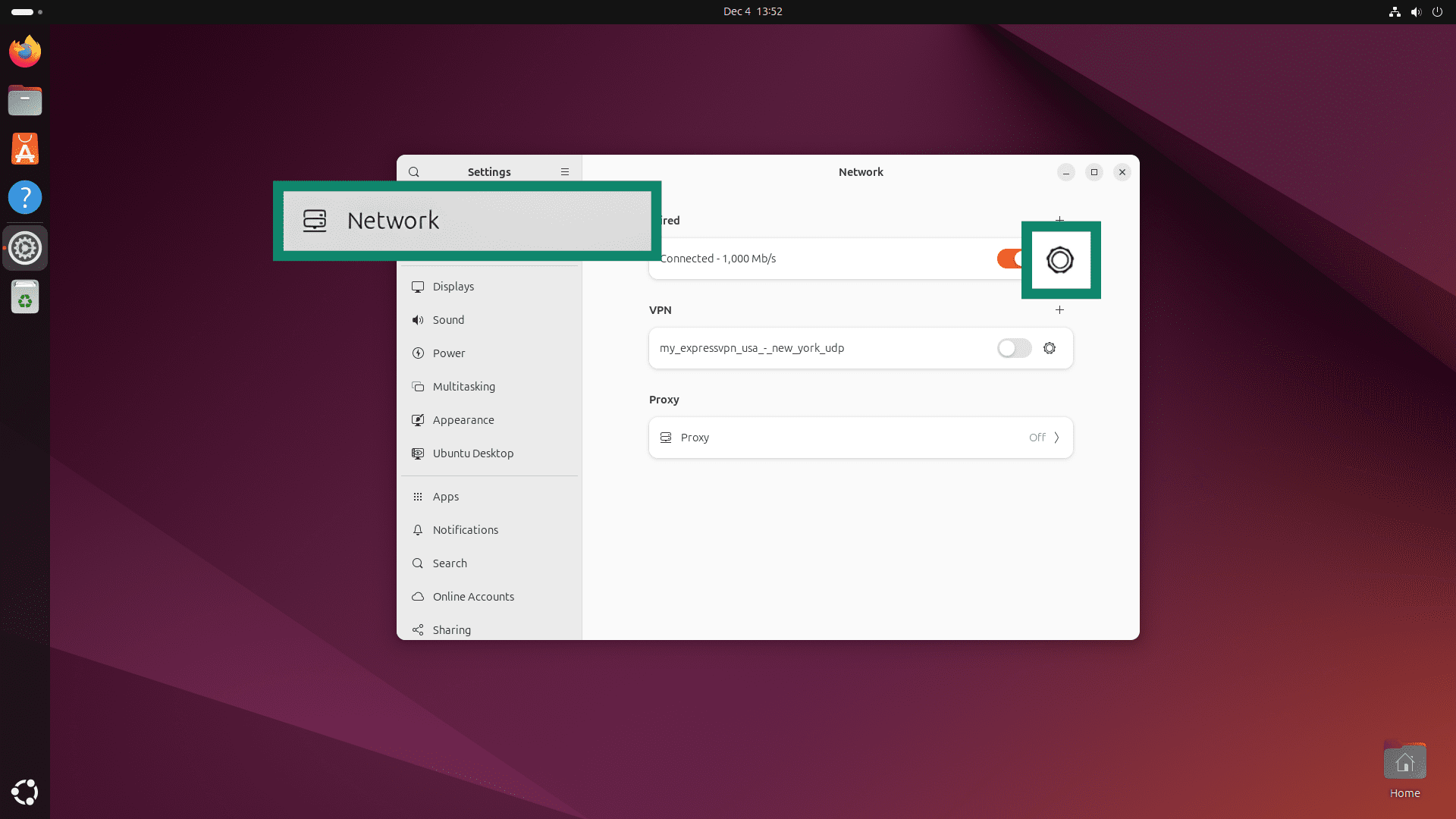The width and height of the screenshot is (1456, 819).
Task: Click the Activities indicator in the top bar
Action: (27, 12)
